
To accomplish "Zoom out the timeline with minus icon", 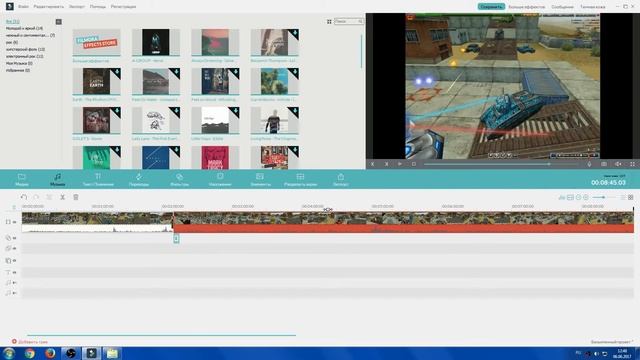I will pyautogui.click(x=578, y=197).
